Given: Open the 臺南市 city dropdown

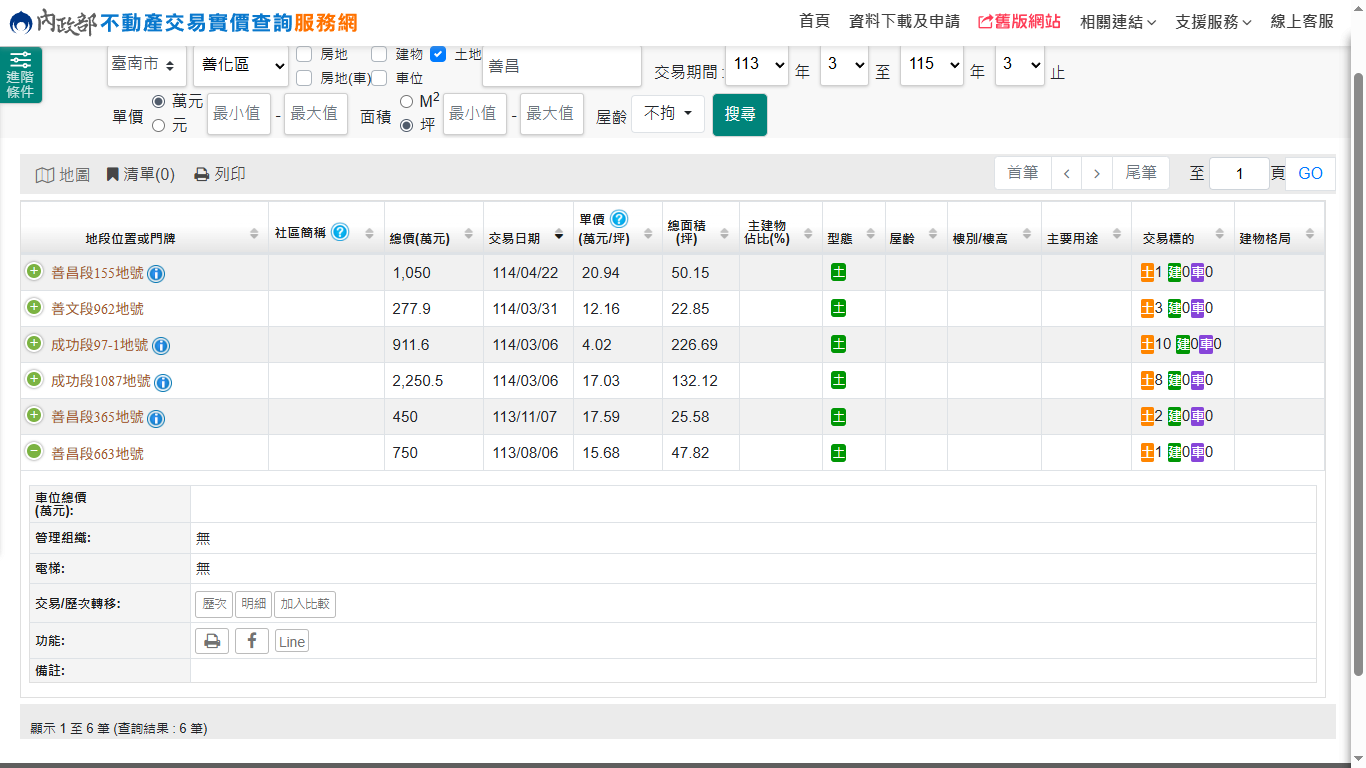Looking at the screenshot, I should 147,65.
